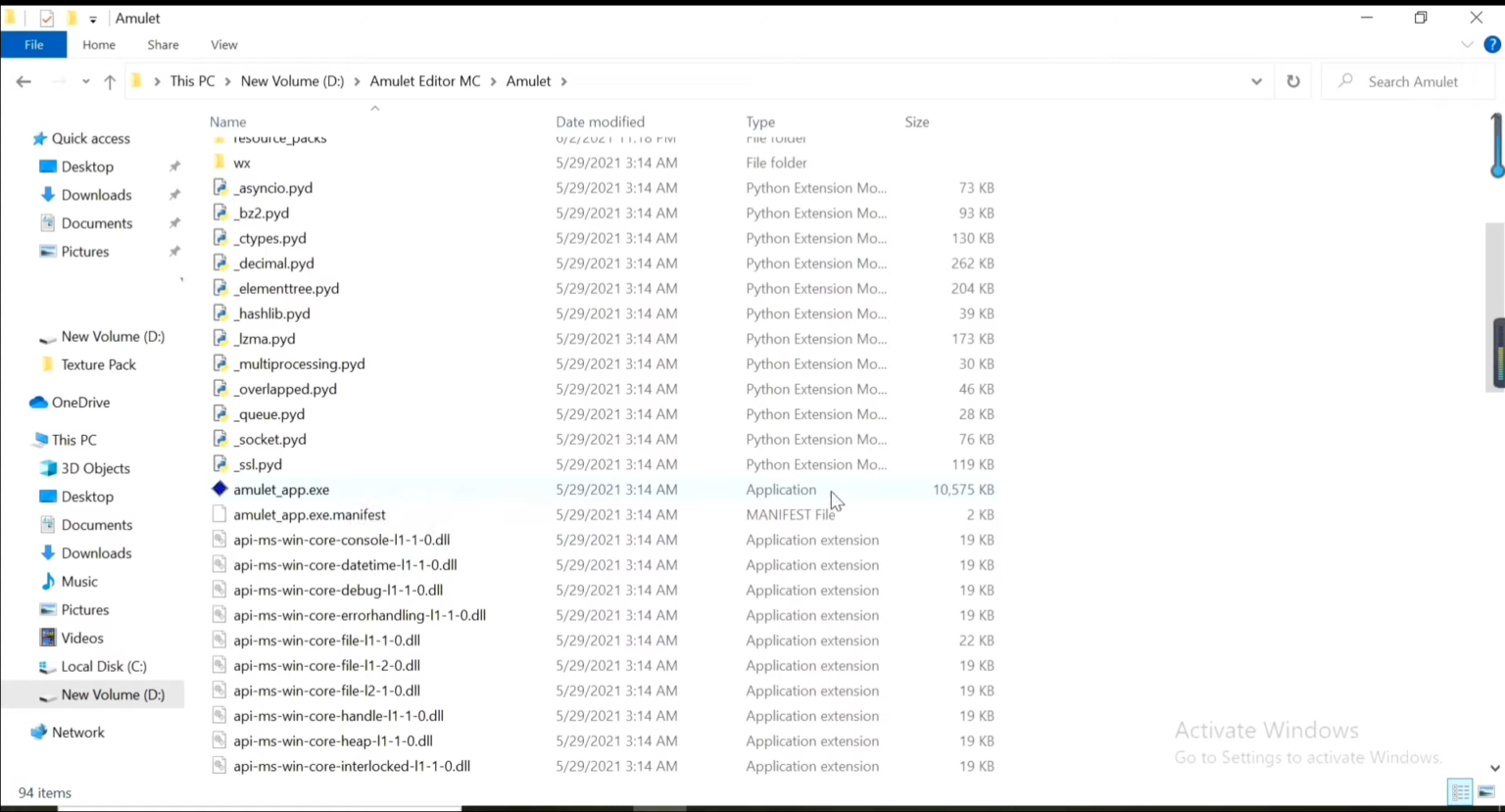The width and height of the screenshot is (1505, 812).
Task: Open the wx folder icon
Action: click(x=219, y=163)
